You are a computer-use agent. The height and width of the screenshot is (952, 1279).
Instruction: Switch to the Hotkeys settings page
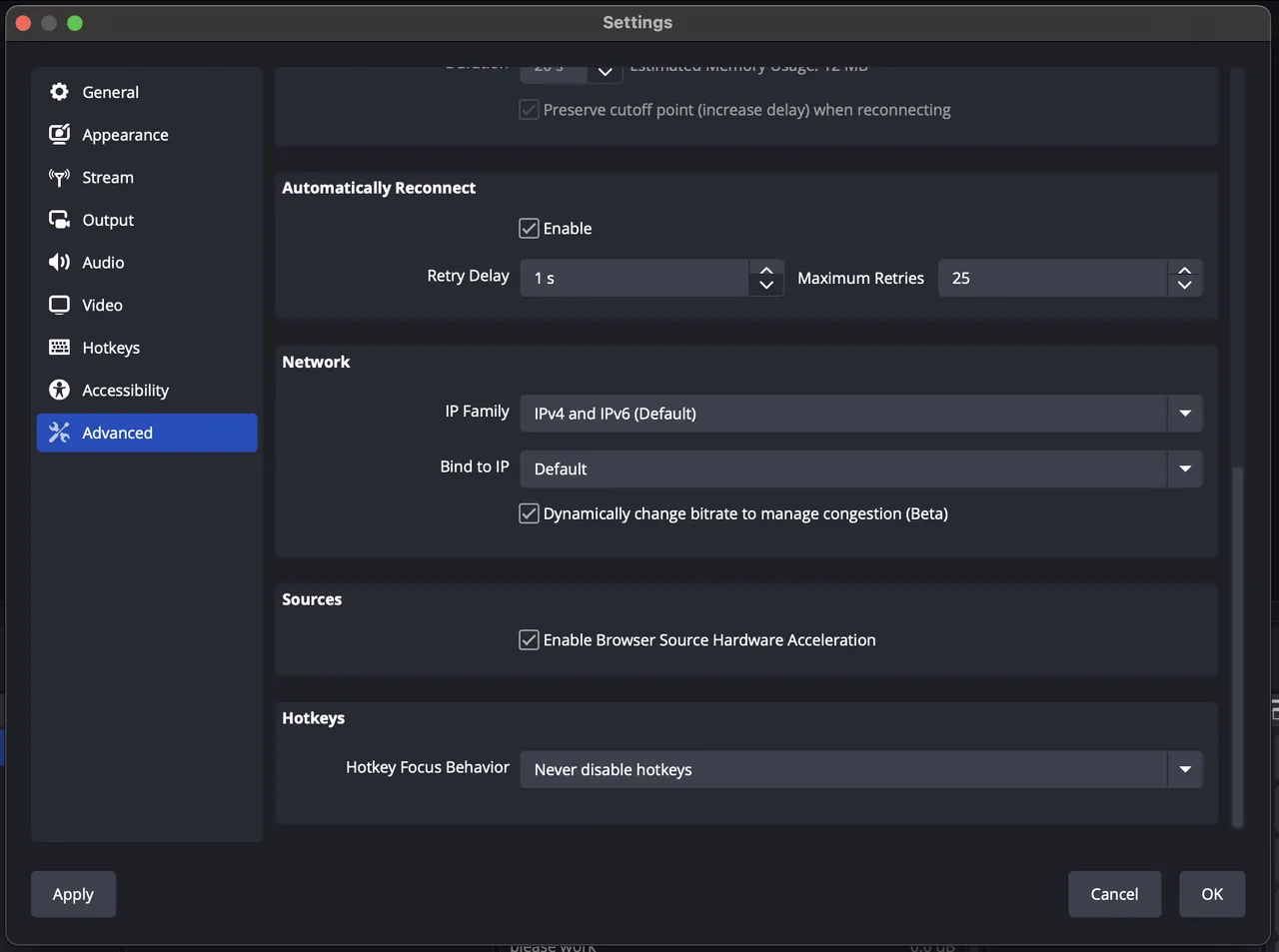tap(147, 348)
